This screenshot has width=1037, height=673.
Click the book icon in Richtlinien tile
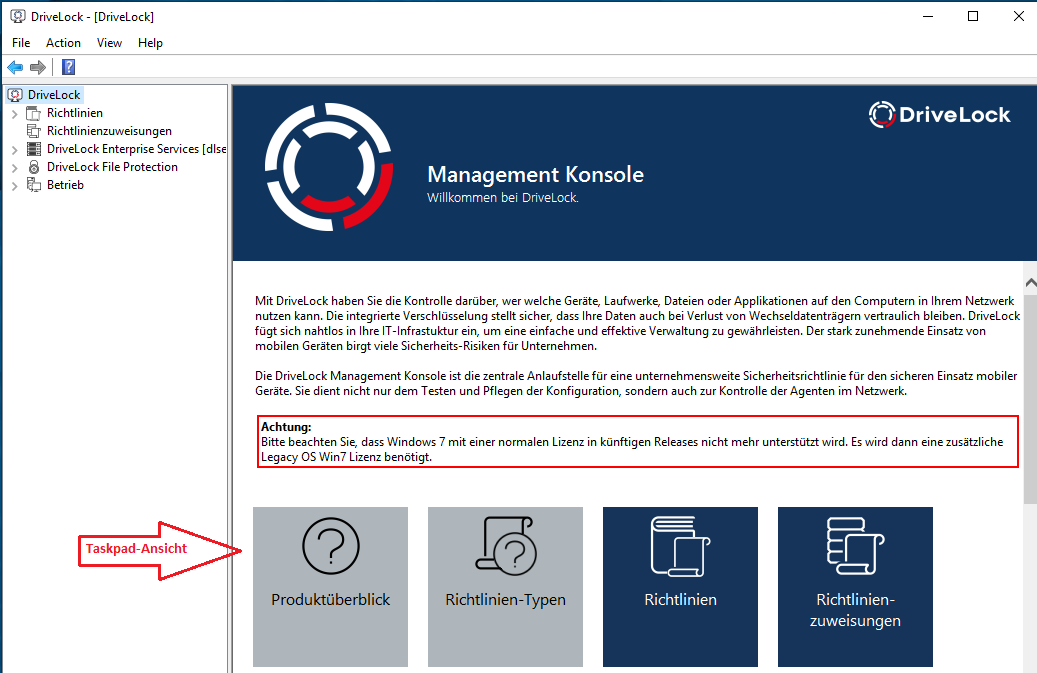(680, 546)
